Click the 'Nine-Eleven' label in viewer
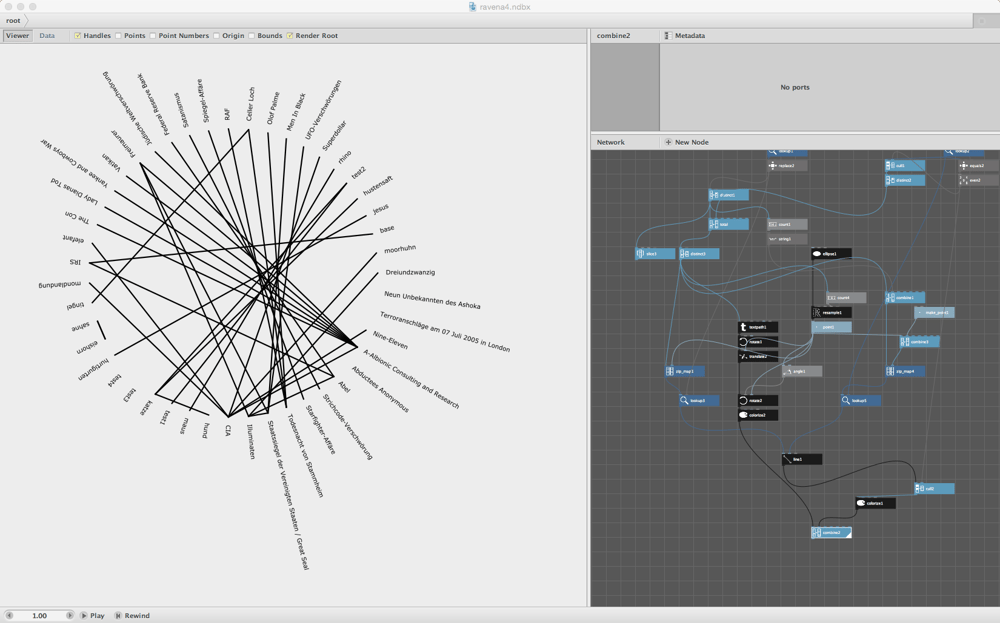This screenshot has height=623, width=1000. tap(390, 340)
